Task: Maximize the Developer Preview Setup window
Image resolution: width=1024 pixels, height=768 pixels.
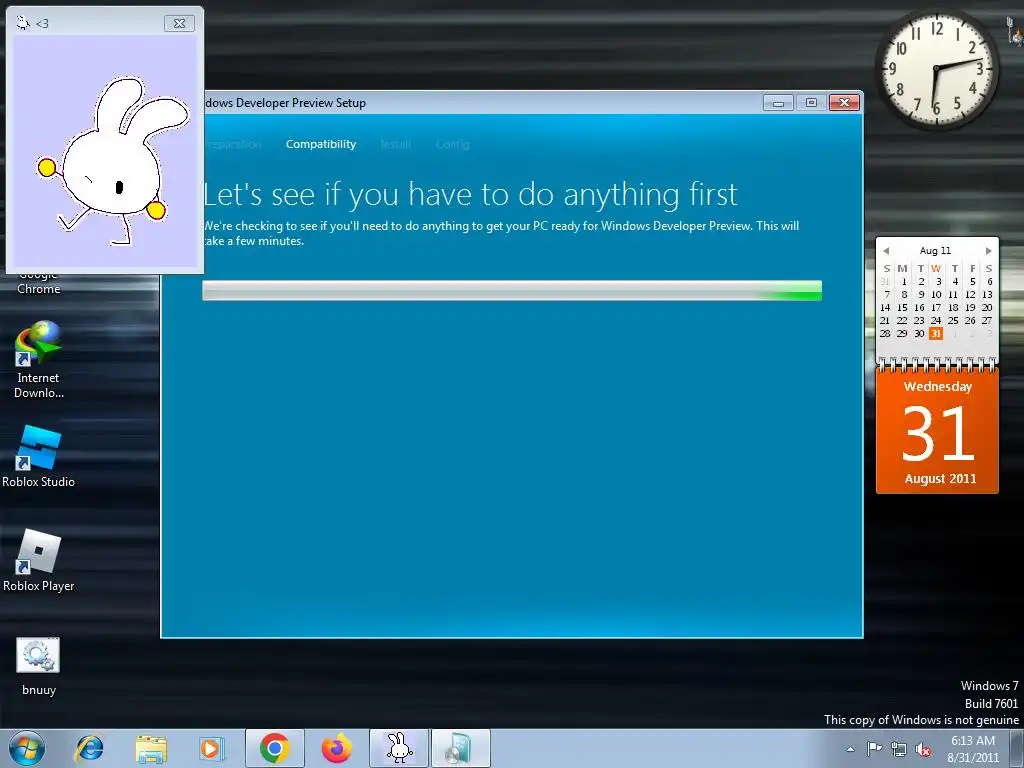Action: [811, 103]
